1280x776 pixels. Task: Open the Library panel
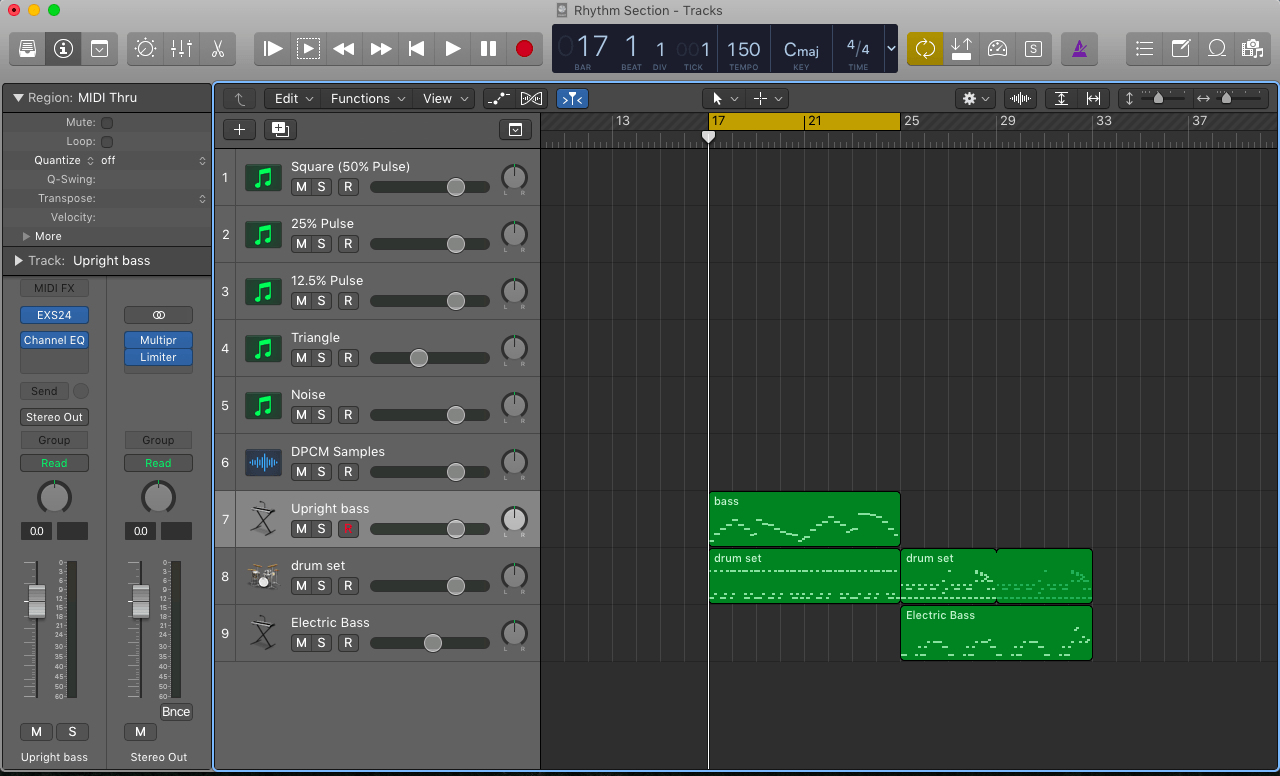28,48
